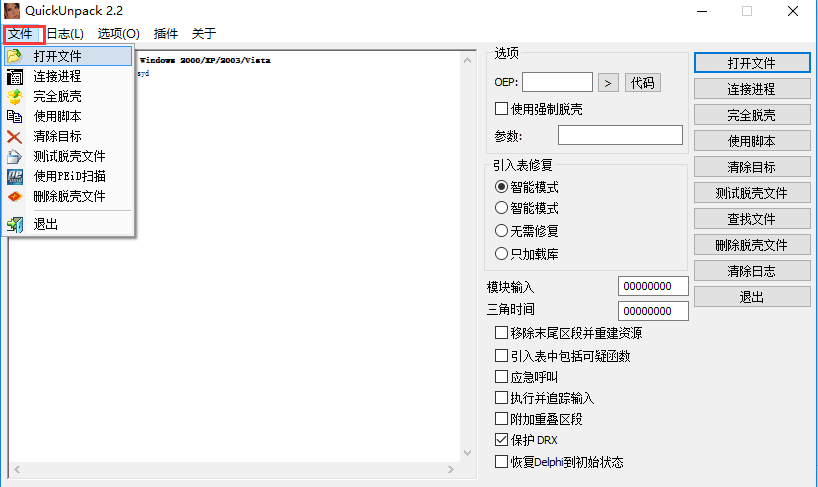
Task: Choose 清除目标 from the menu
Action: 68,137
